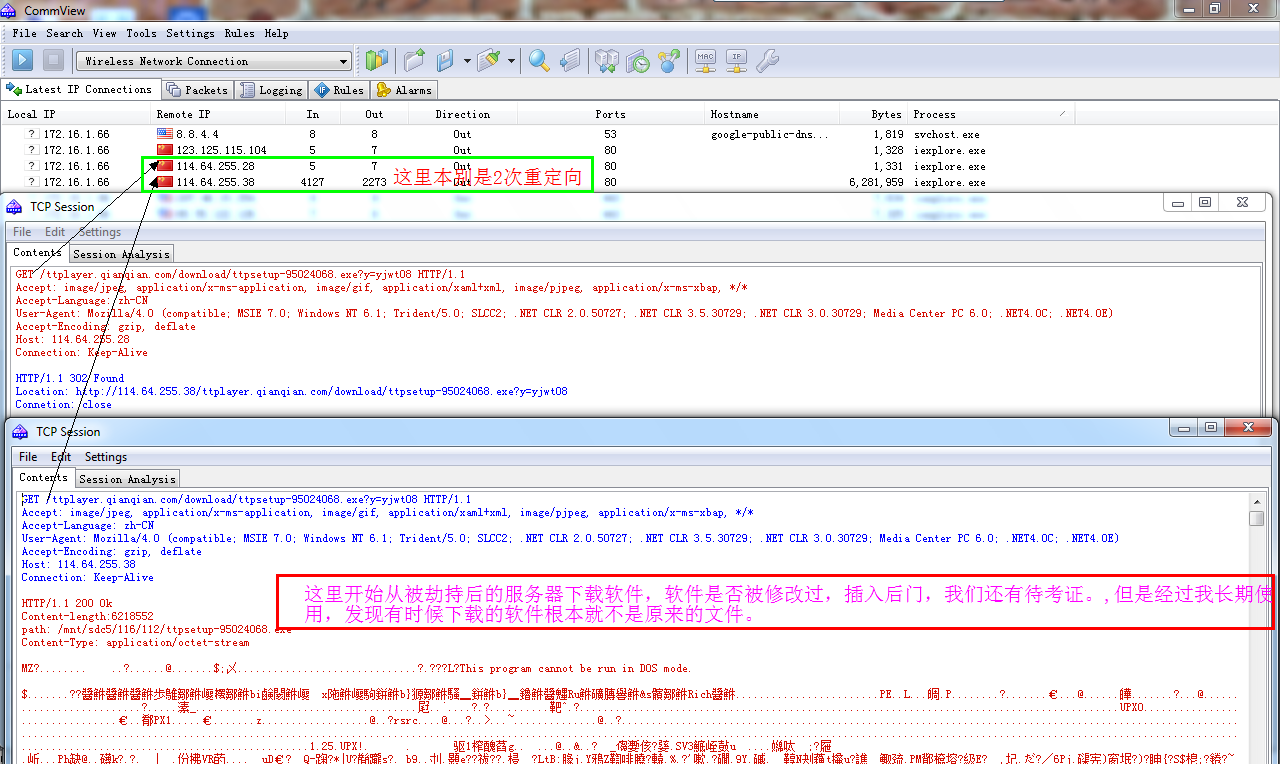This screenshot has height=764, width=1280.
Task: Switch to Latest IP Connections tab
Action: pos(80,89)
